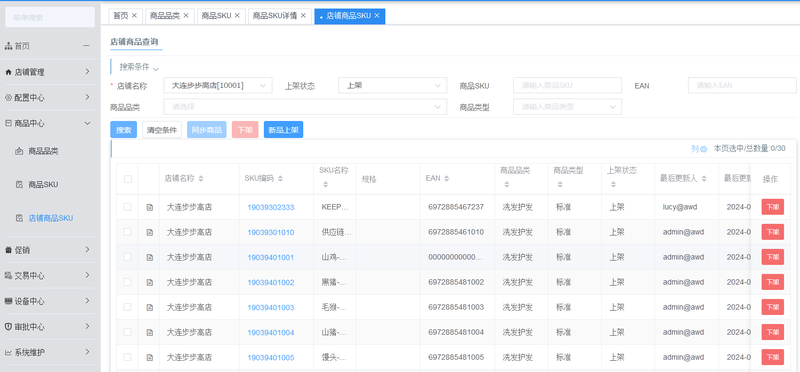The width and height of the screenshot is (800, 372).
Task: Check row 19039401001 checkbox
Action: tap(128, 257)
